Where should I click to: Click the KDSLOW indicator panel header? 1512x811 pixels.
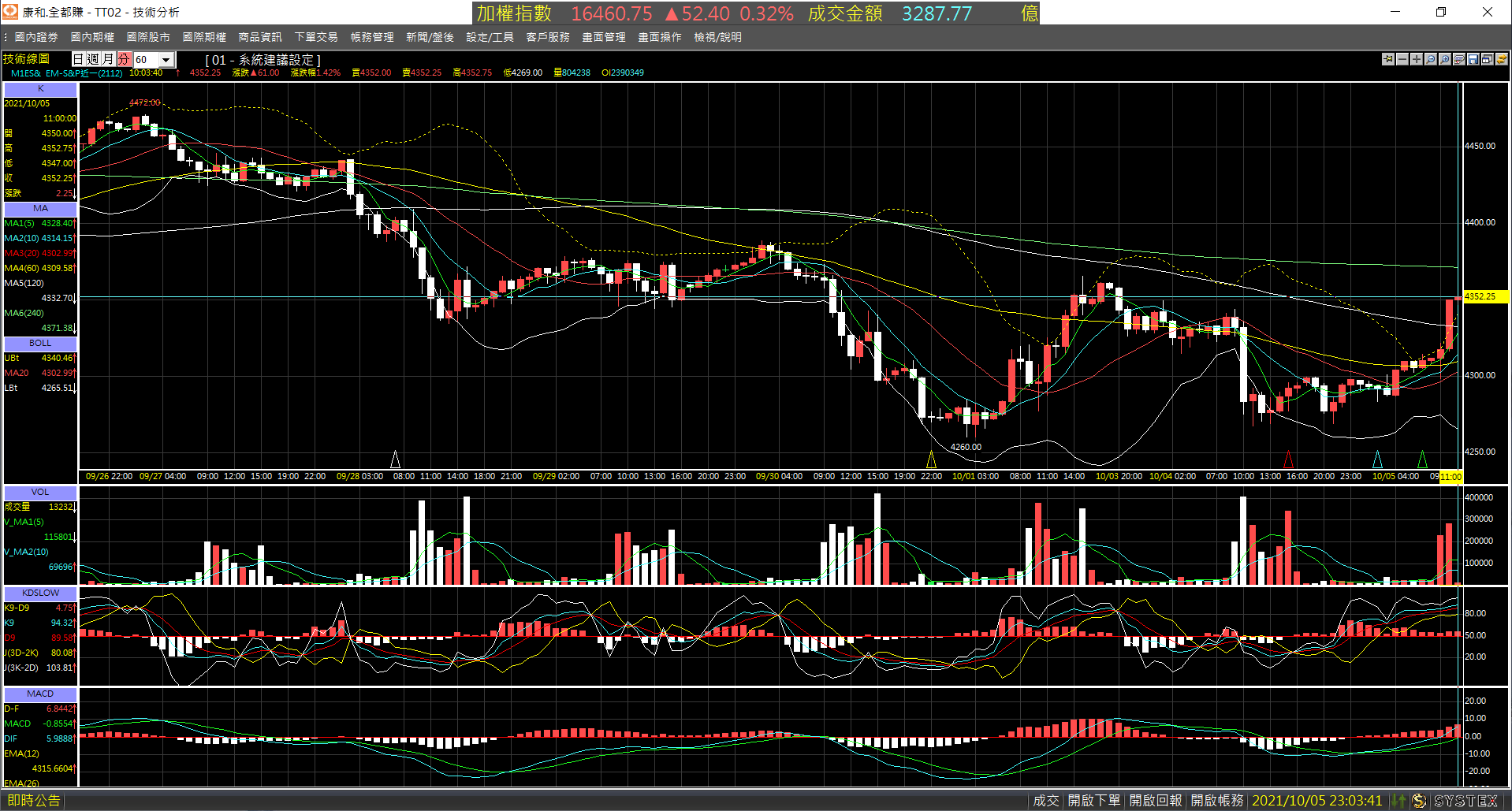click(40, 593)
